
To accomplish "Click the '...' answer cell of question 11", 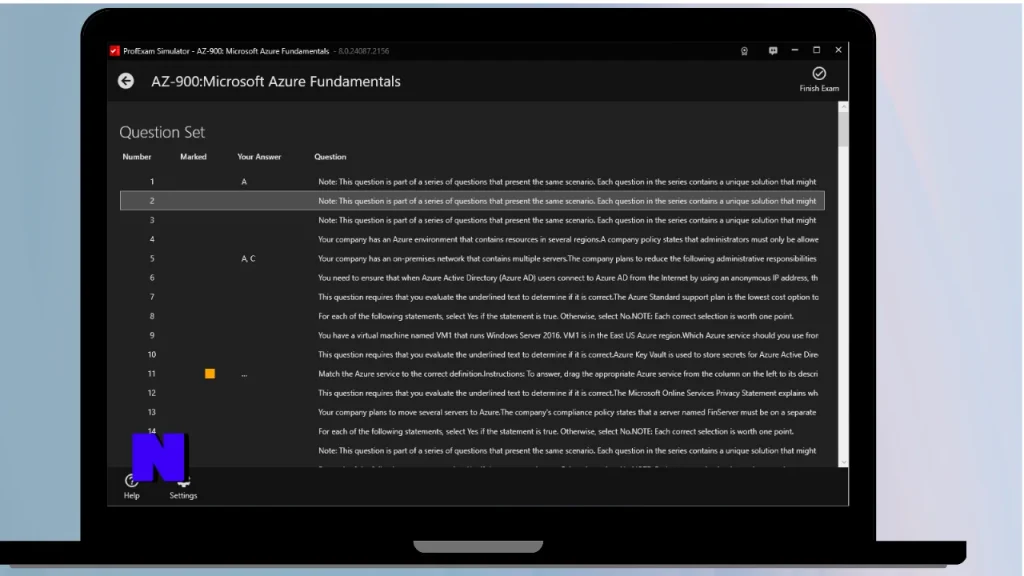I will [244, 374].
